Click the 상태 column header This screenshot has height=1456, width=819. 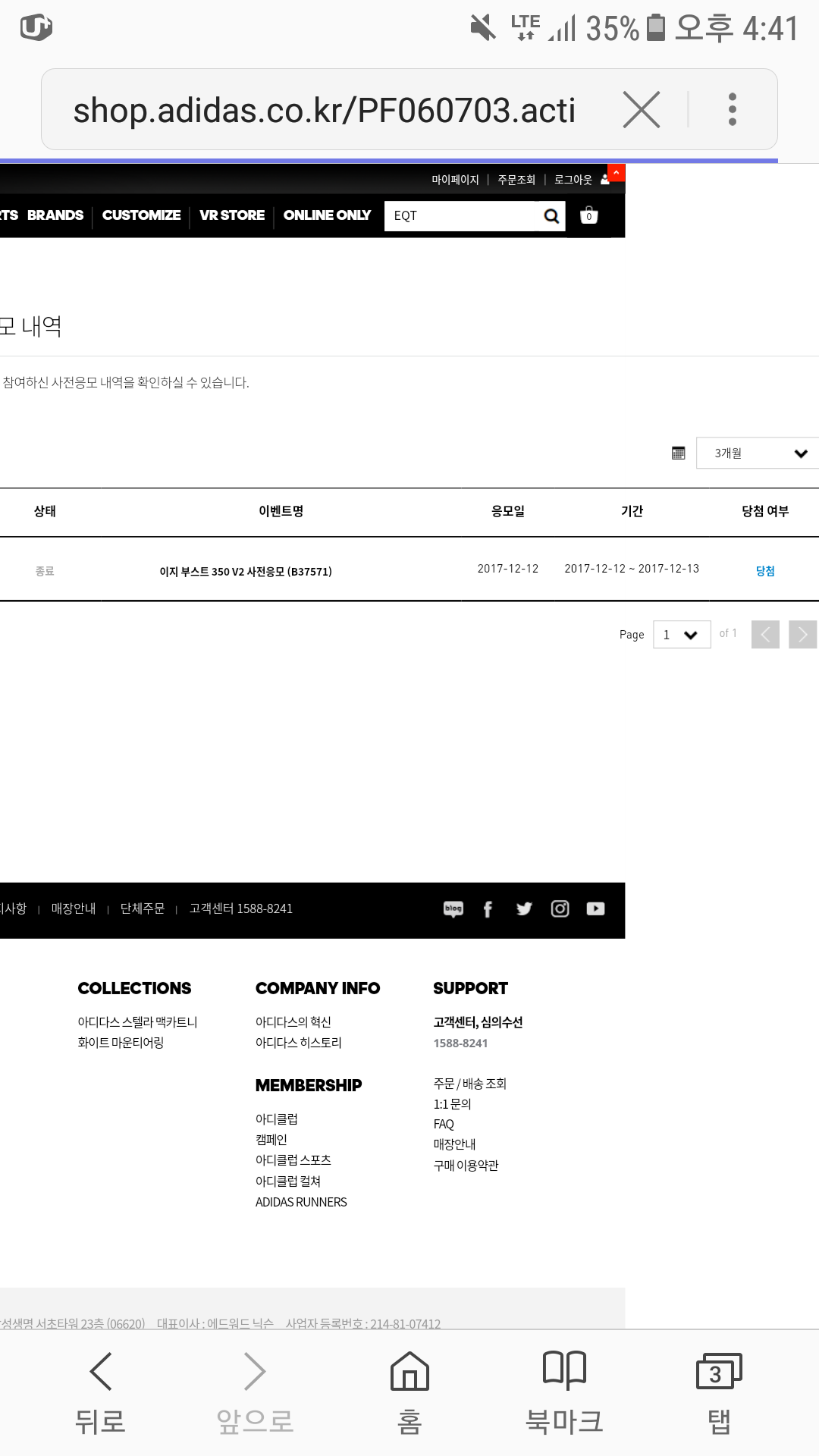click(45, 511)
